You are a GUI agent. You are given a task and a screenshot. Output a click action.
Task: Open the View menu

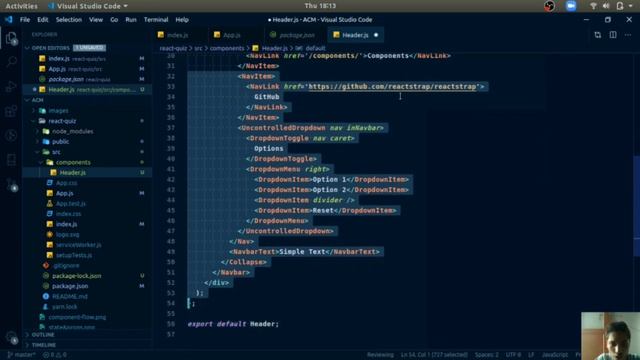tap(96, 20)
